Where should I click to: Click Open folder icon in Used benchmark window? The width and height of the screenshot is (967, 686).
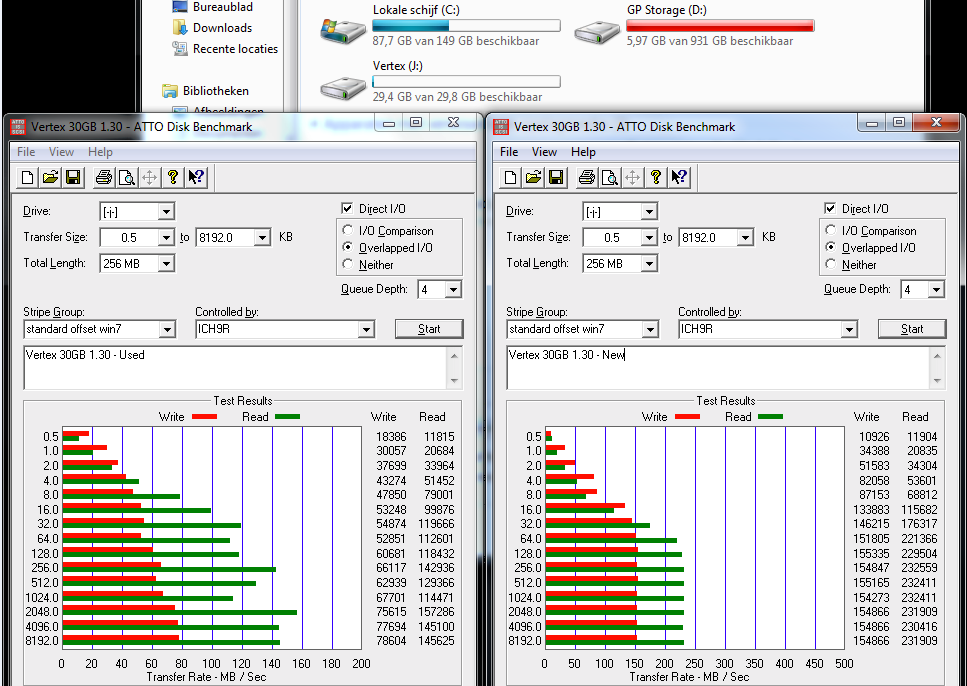[x=50, y=178]
